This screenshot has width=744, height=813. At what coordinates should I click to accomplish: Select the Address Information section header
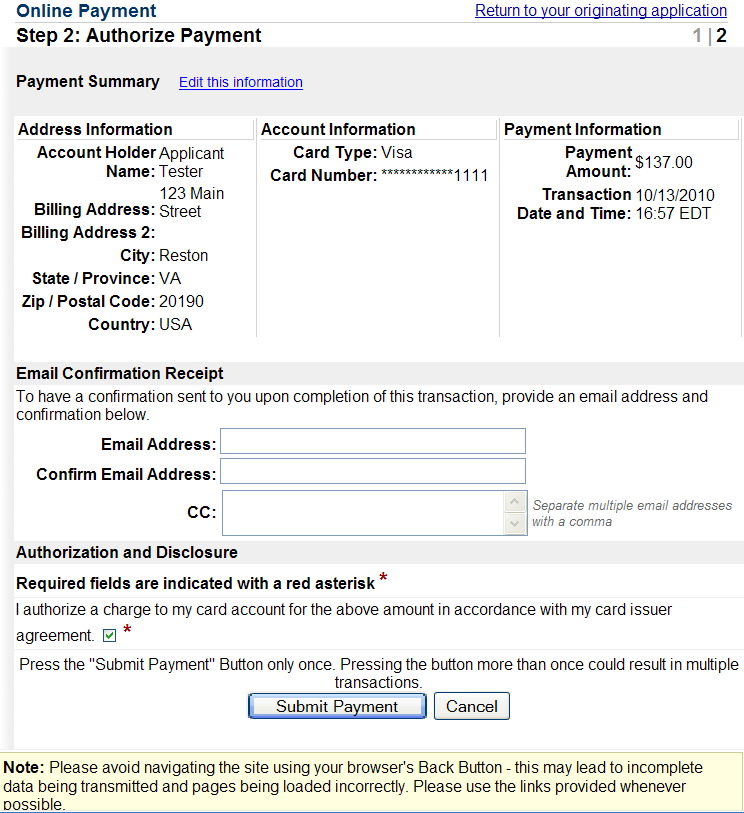[x=95, y=129]
